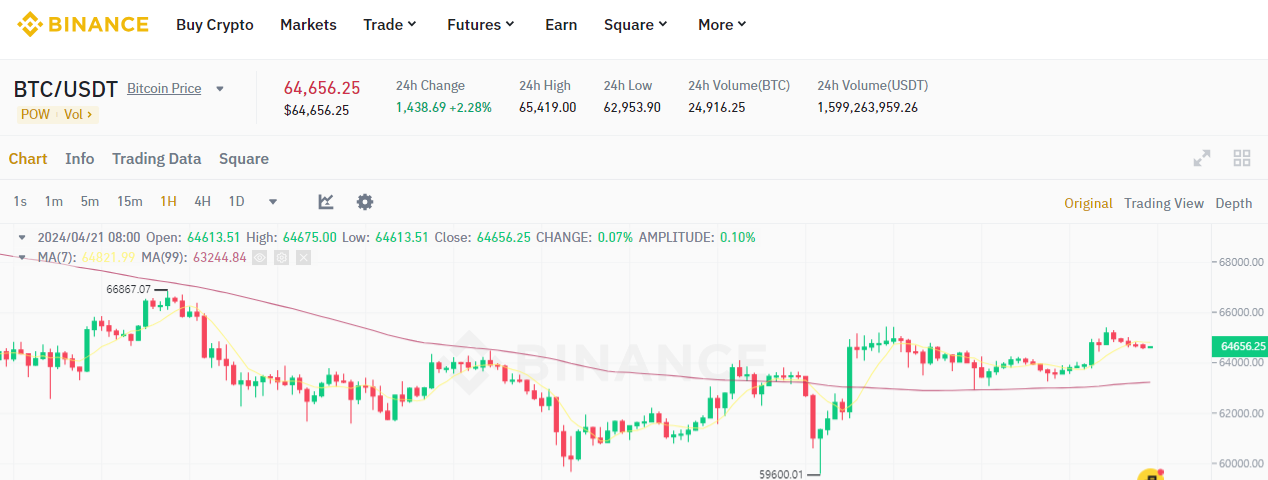The height and width of the screenshot is (480, 1268).
Task: Select the 4H timeframe interval
Action: 202,202
